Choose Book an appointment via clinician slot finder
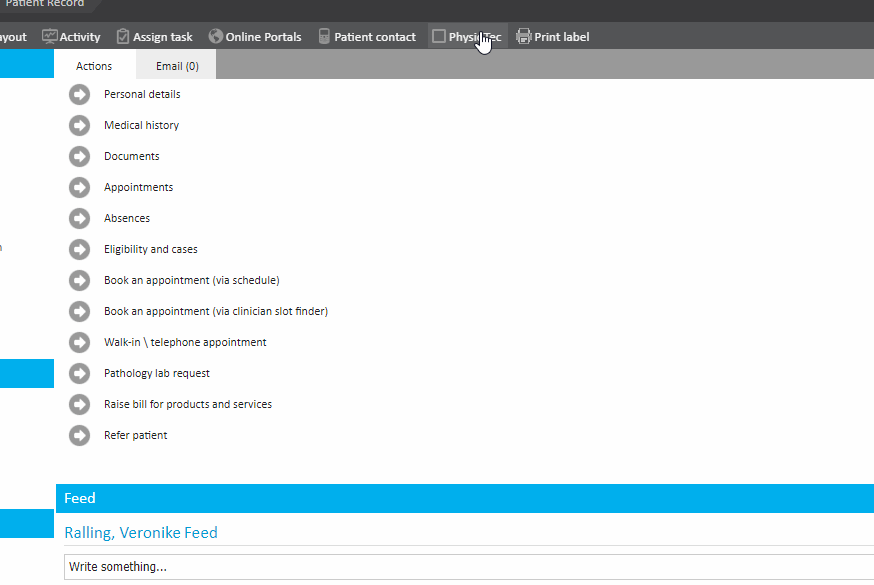 coord(215,311)
